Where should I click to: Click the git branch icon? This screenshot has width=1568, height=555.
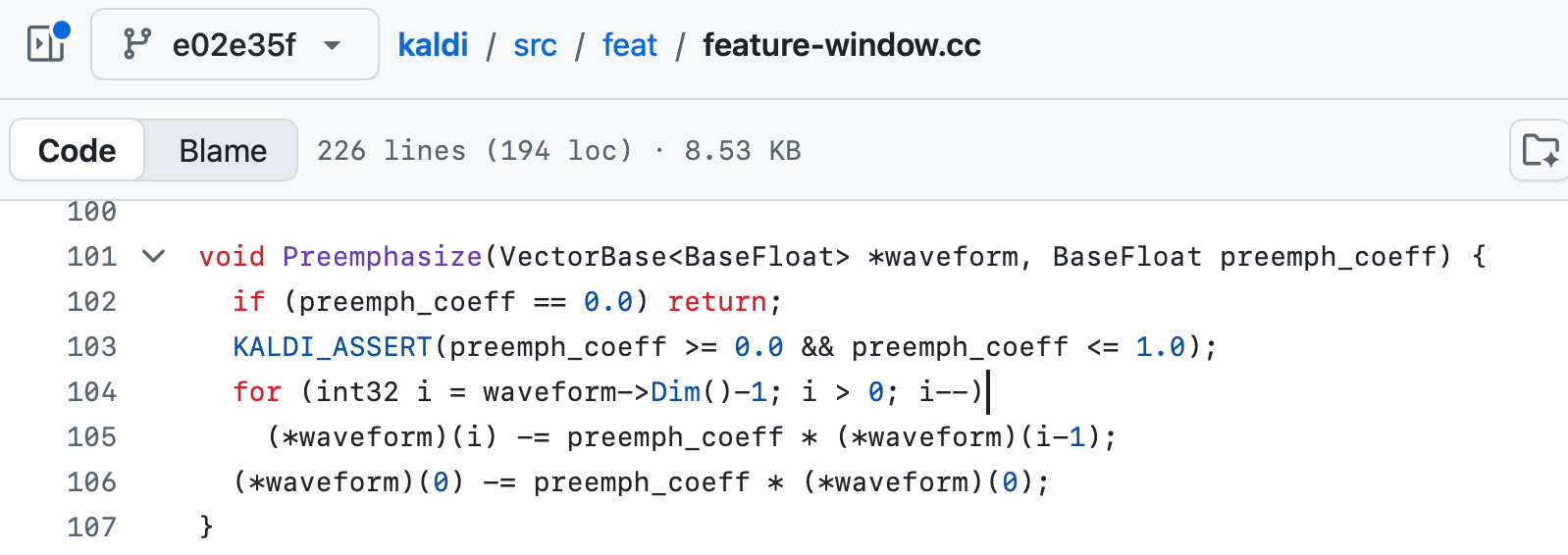click(x=136, y=44)
